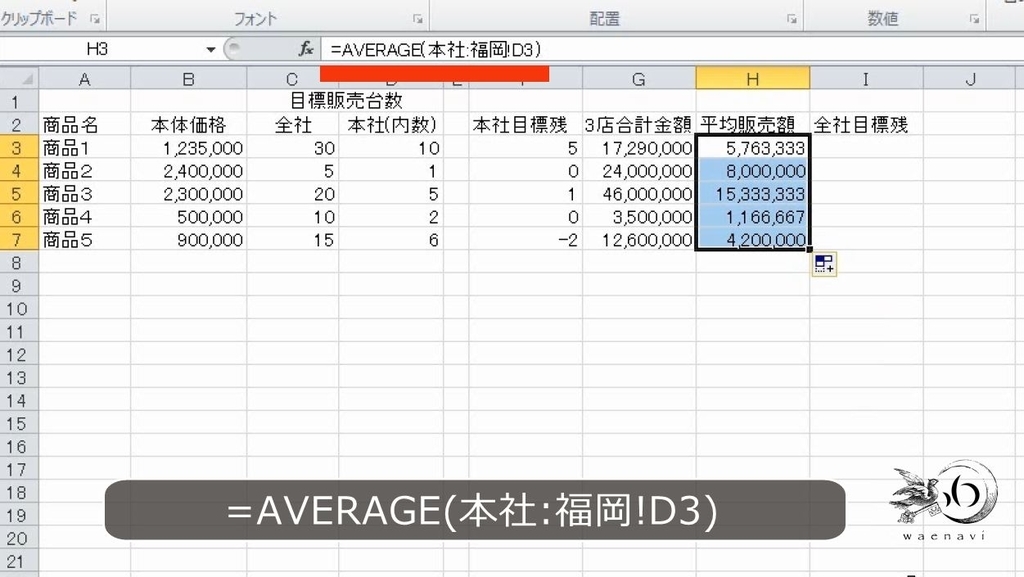This screenshot has width=1024, height=577.
Task: Select row 3 header
Action: (x=19, y=148)
